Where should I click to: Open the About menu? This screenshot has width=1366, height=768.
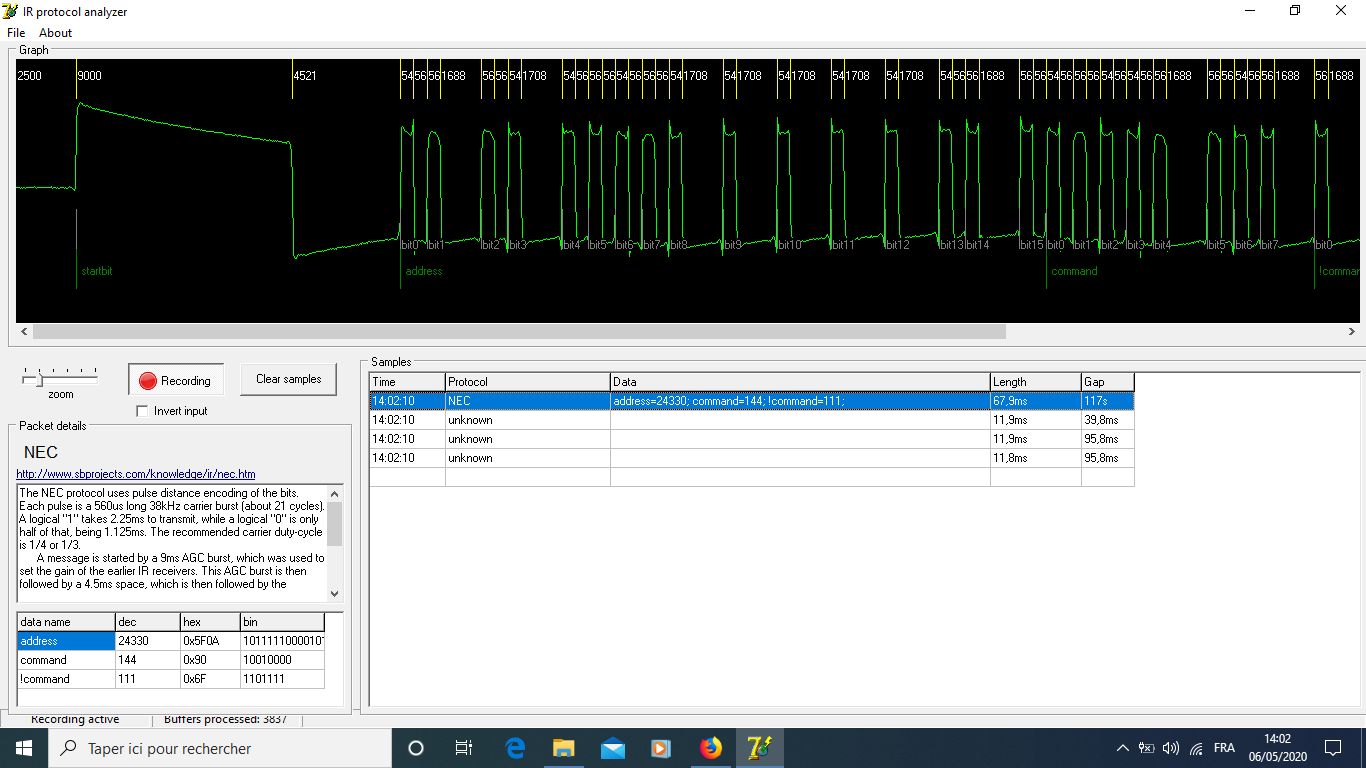(56, 33)
